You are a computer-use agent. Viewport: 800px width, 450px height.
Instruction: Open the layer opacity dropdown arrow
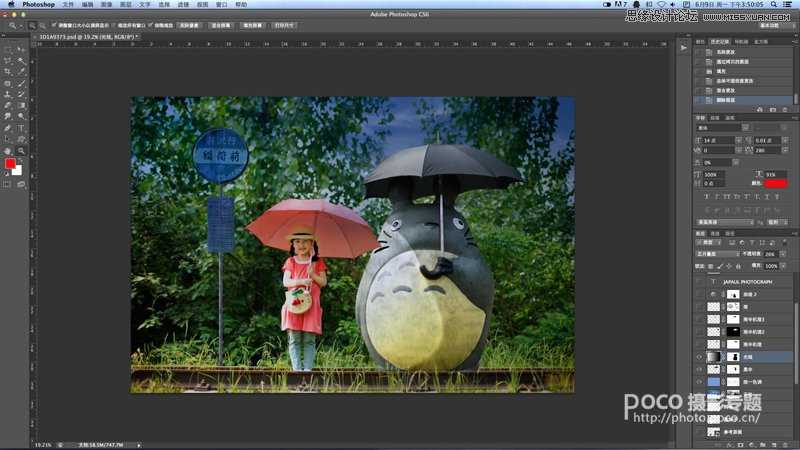pyautogui.click(x=783, y=254)
